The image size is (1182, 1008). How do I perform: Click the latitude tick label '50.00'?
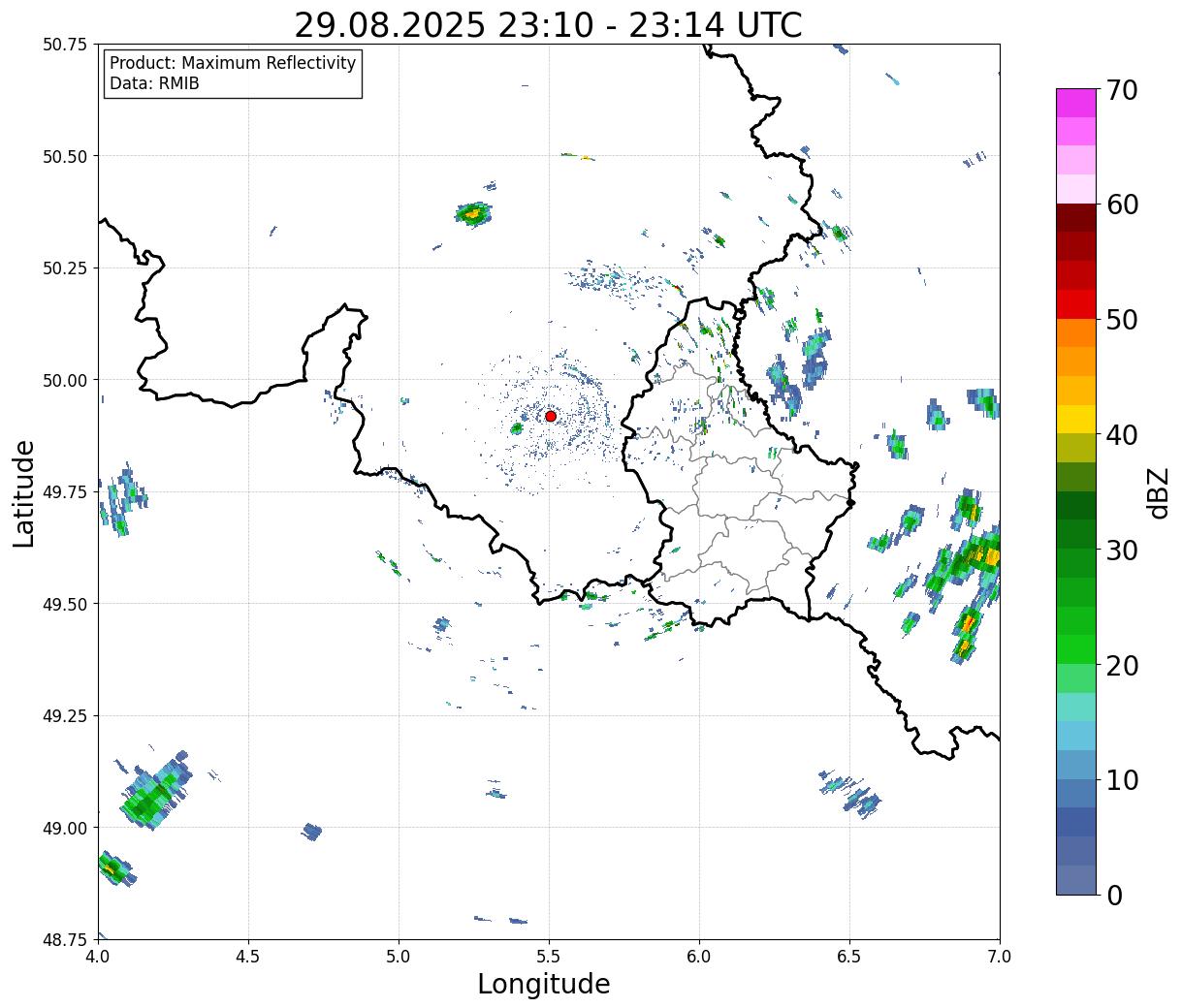64,380
